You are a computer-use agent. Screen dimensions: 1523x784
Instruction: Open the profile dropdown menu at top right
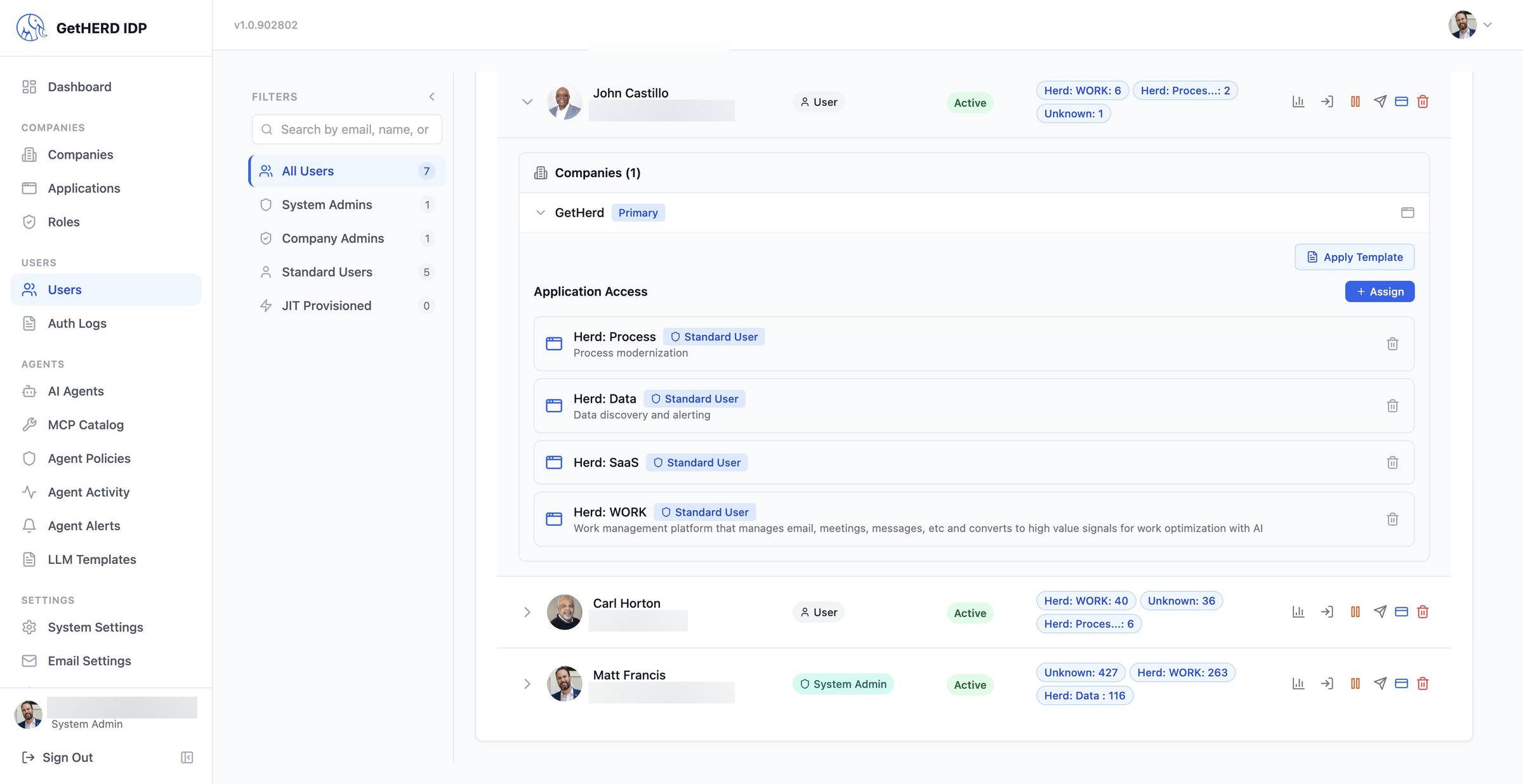1471,25
